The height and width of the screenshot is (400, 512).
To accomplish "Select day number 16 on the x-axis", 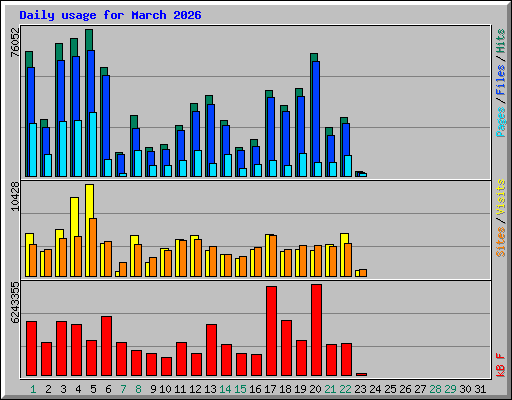I will pos(255,389).
